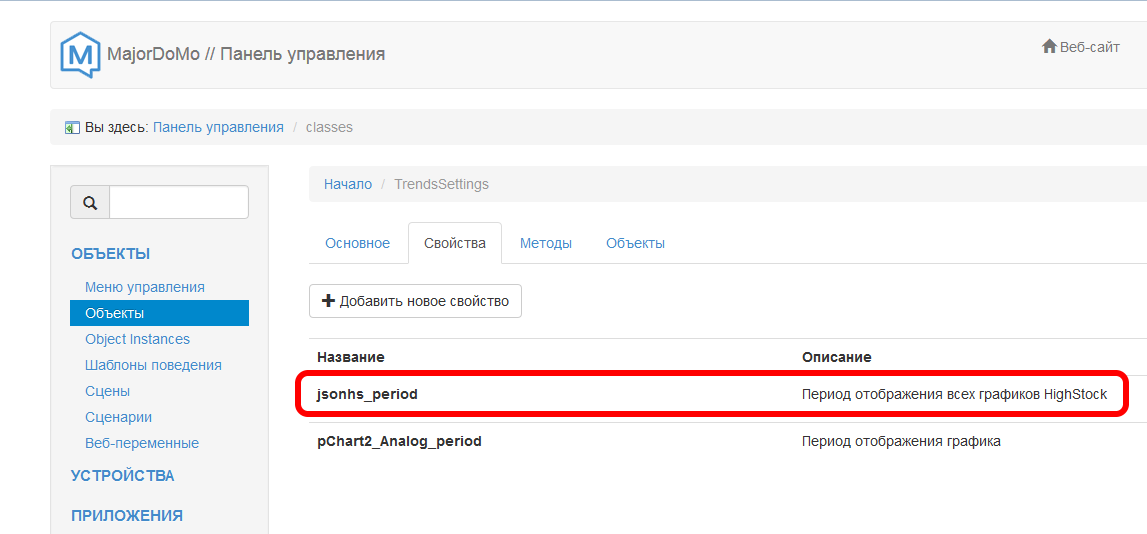
Task: Open Сценарии in the sidebar
Action: pos(119,417)
